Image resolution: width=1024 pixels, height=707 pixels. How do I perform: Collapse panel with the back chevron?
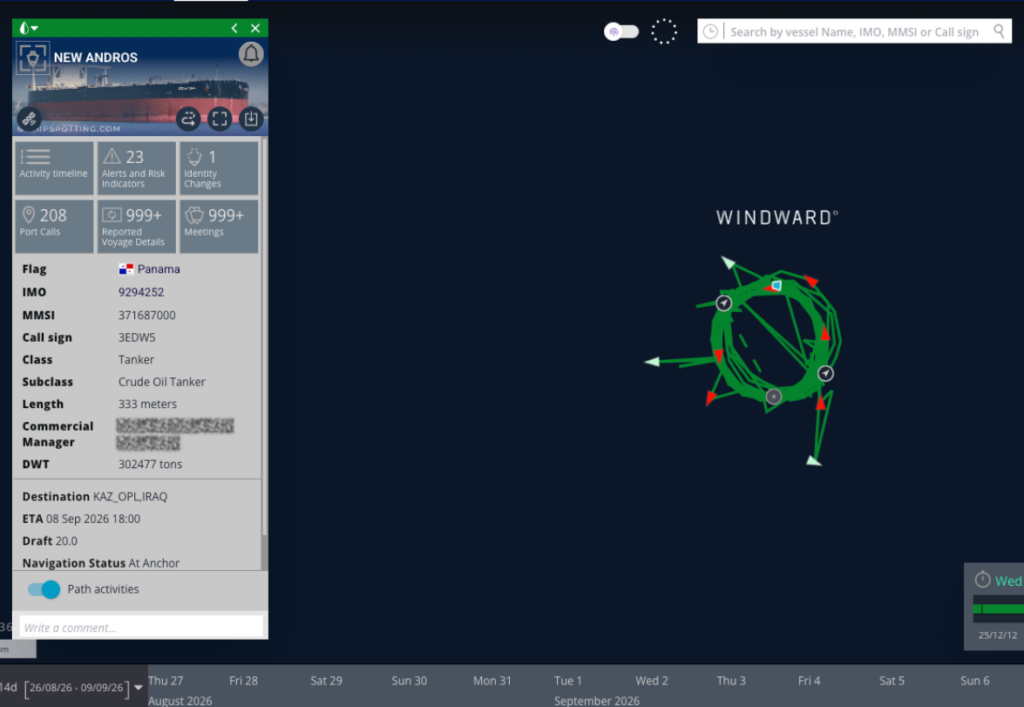point(234,28)
